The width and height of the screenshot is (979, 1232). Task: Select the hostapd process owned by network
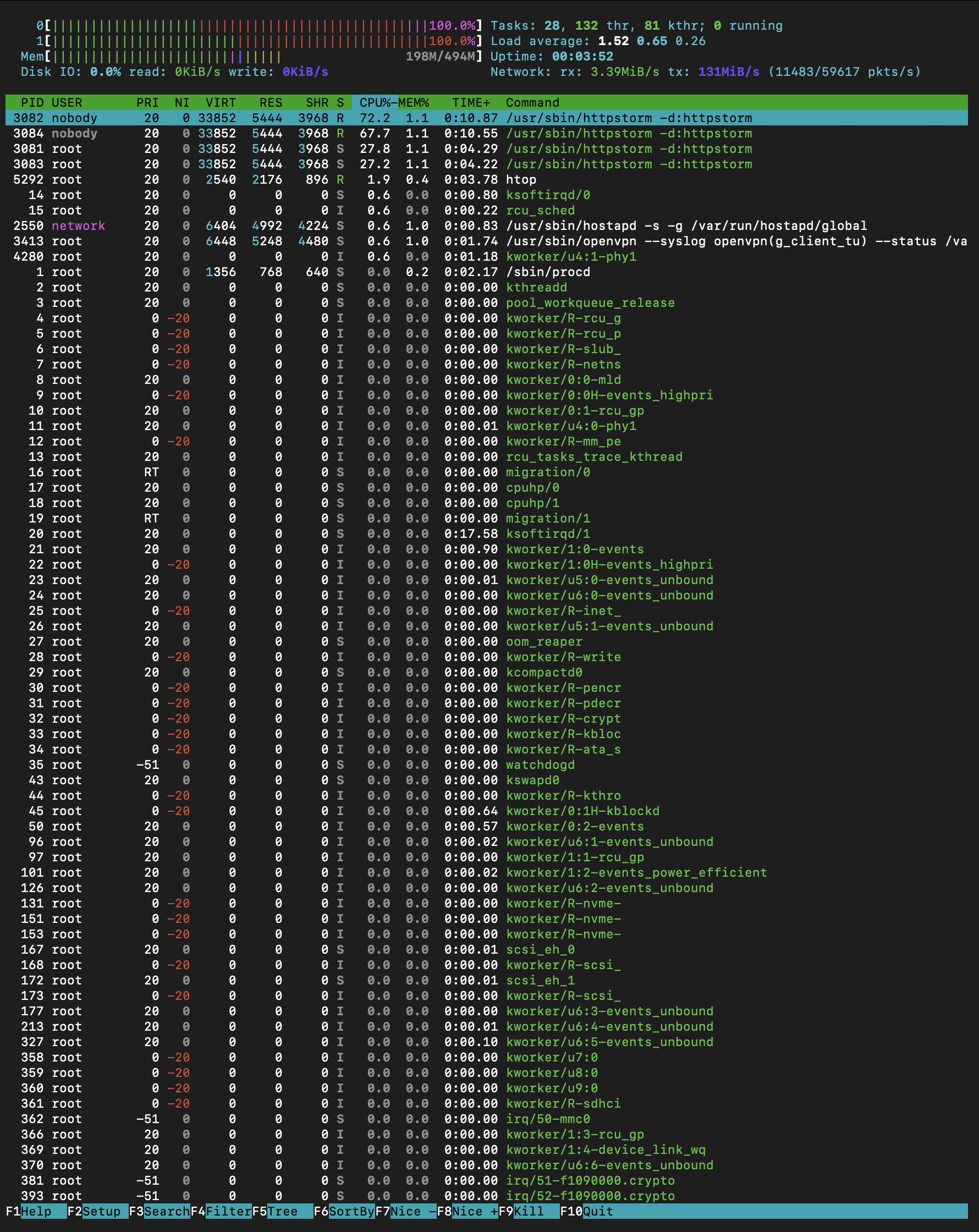click(x=686, y=226)
